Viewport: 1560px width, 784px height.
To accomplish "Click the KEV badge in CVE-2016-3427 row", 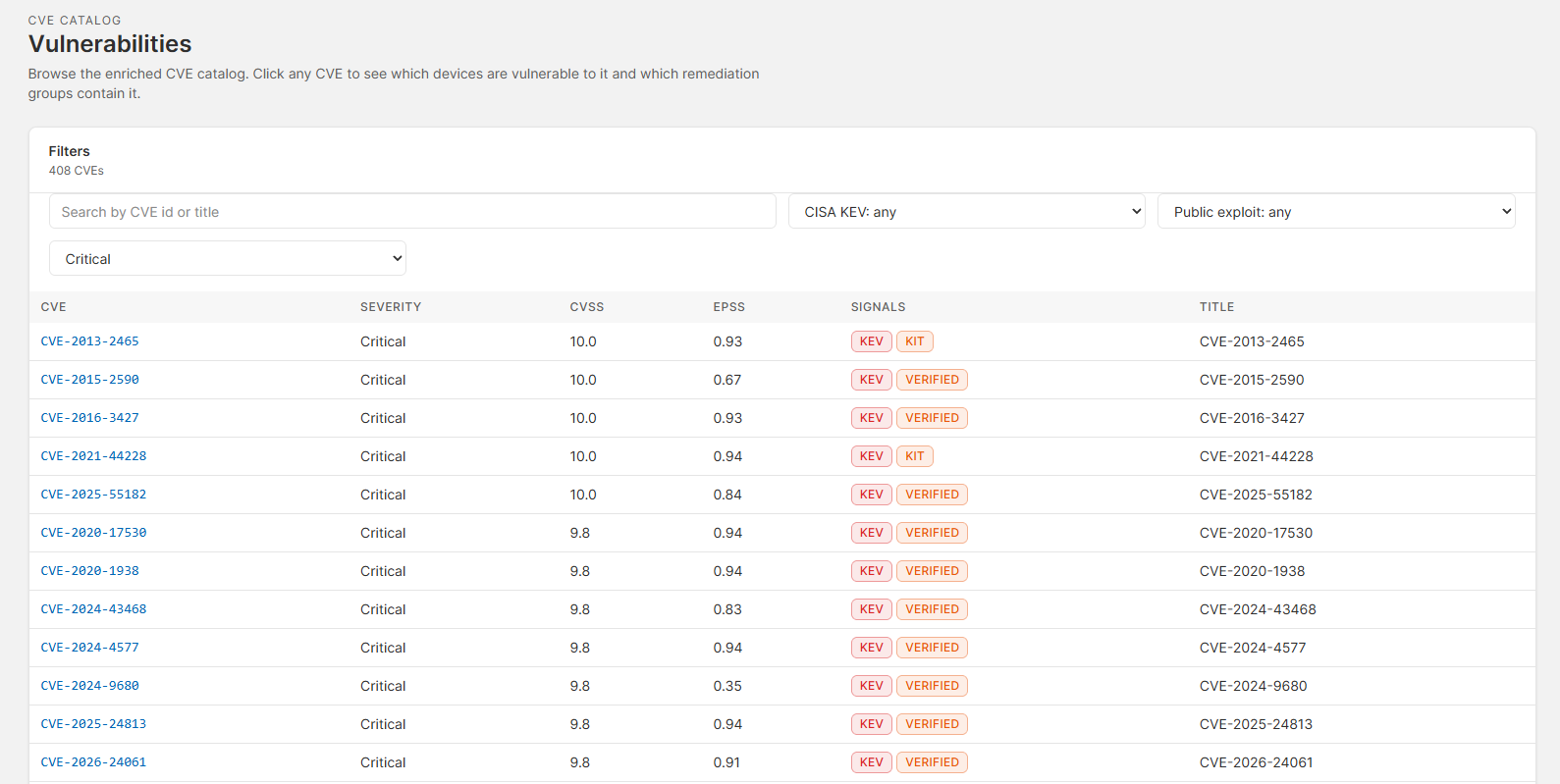I will [872, 418].
